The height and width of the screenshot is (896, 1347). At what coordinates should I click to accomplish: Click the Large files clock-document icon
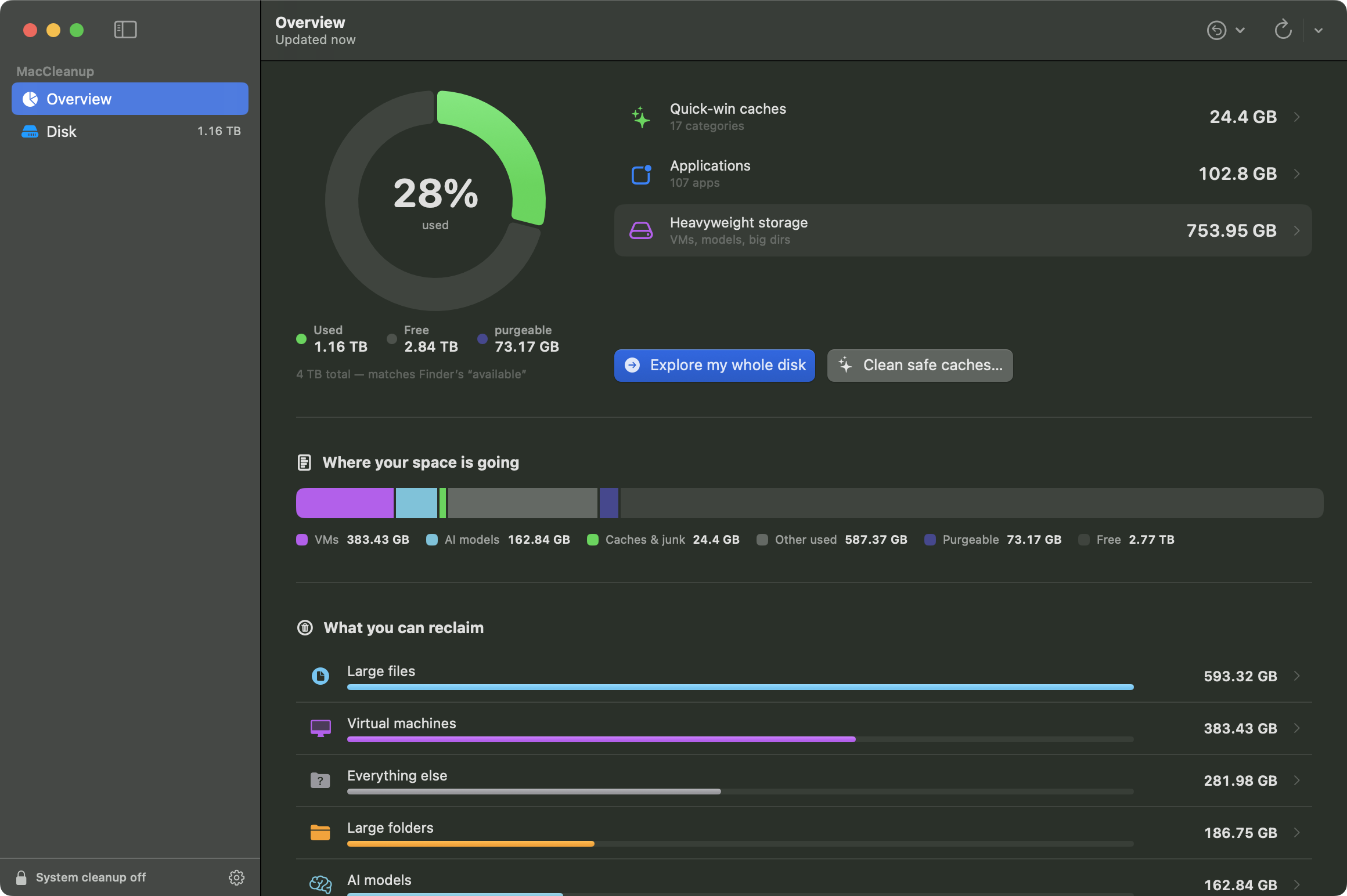[320, 676]
